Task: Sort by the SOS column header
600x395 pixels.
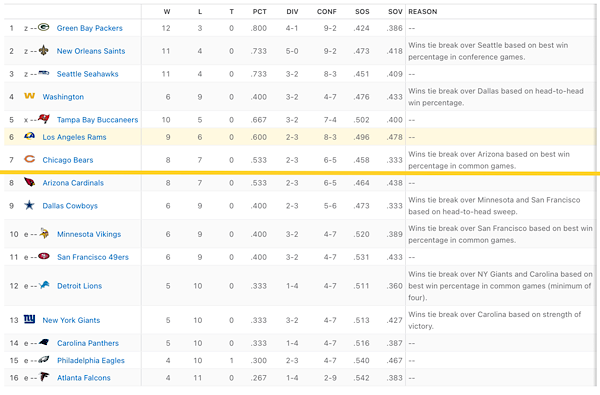Action: pyautogui.click(x=362, y=11)
